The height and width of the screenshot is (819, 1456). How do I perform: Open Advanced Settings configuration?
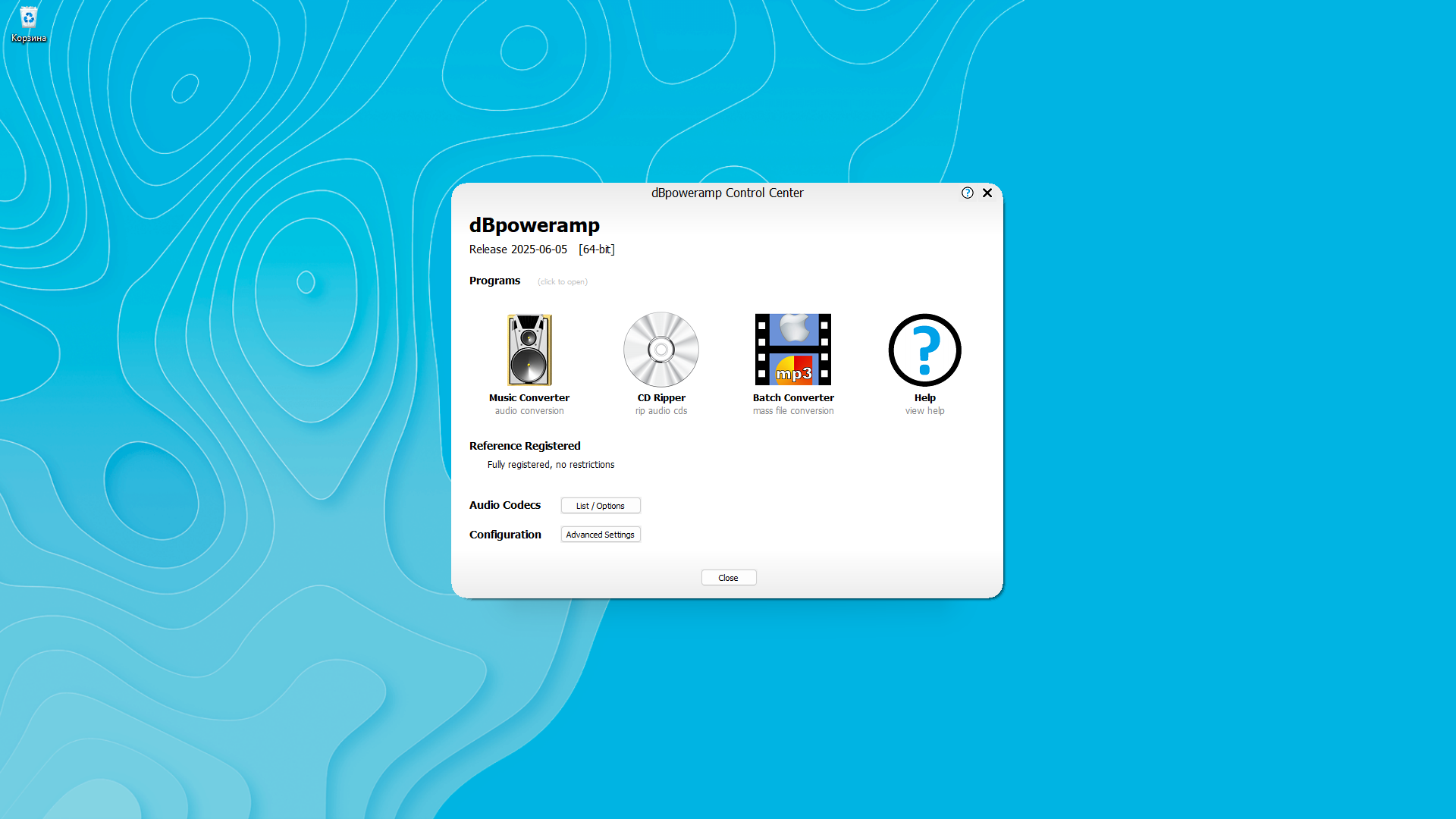point(601,535)
